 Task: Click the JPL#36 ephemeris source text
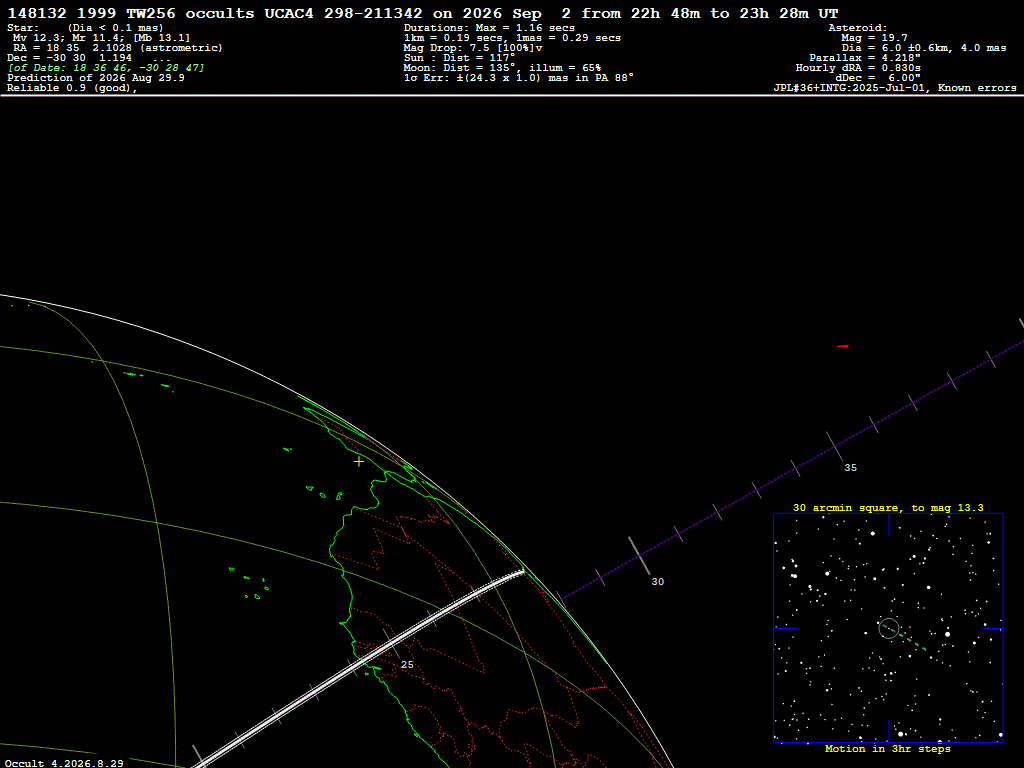click(x=895, y=88)
